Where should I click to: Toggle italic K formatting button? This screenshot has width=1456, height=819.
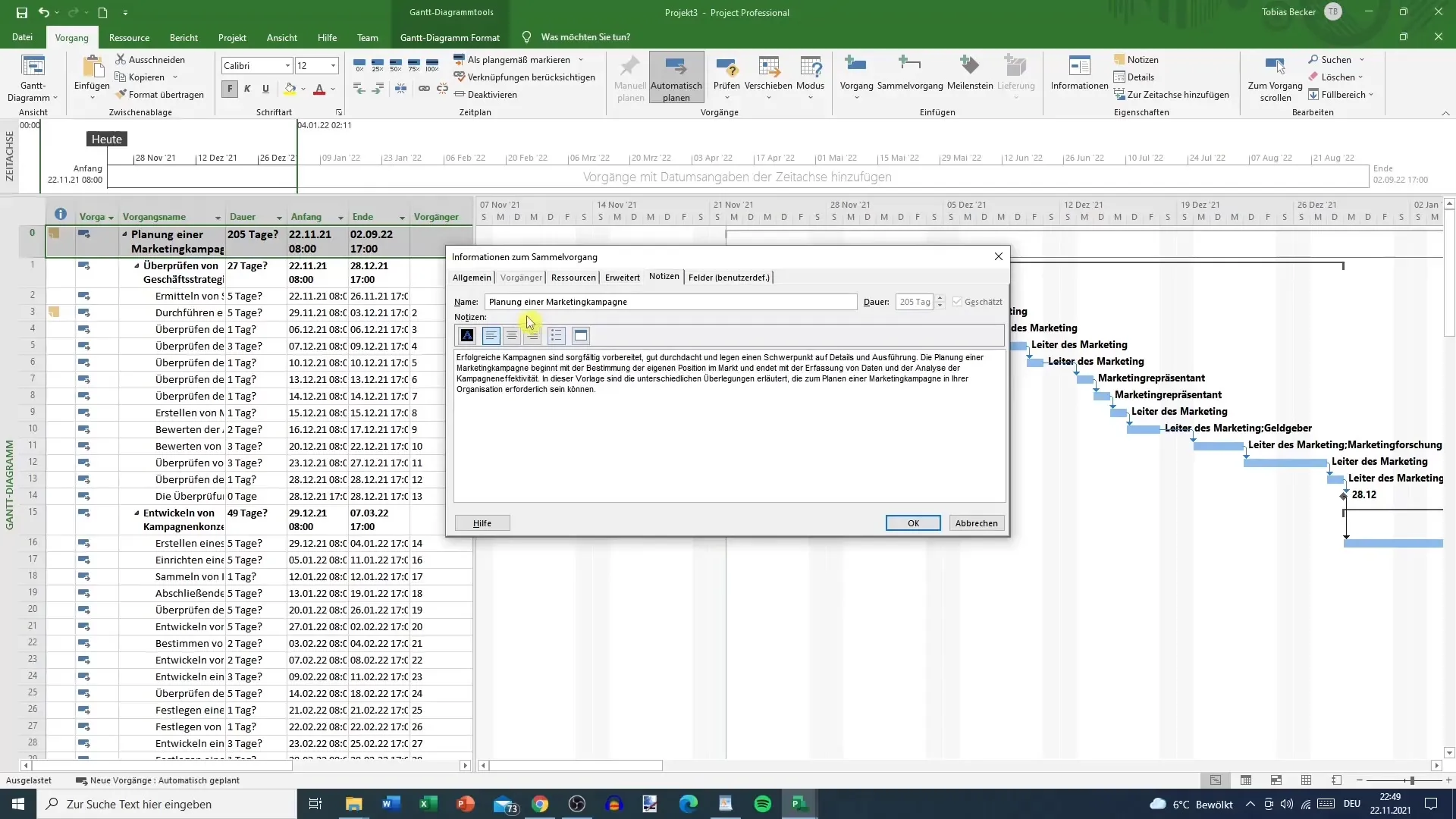click(247, 89)
